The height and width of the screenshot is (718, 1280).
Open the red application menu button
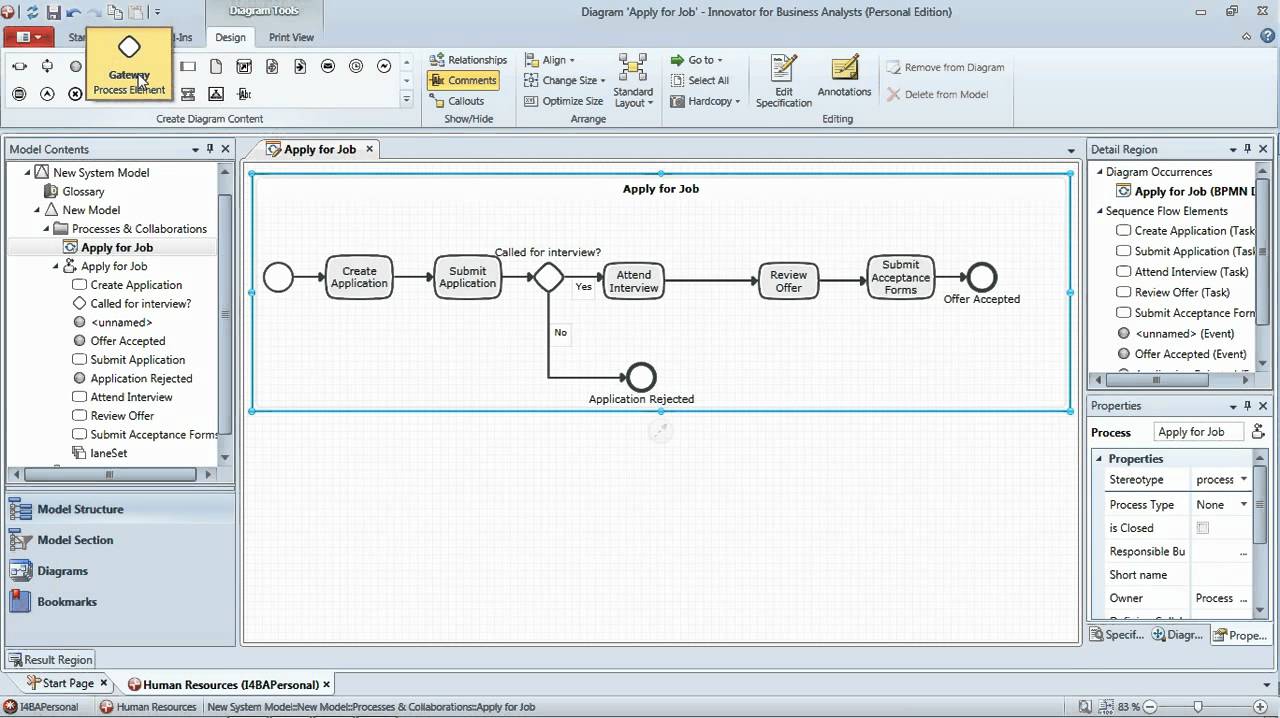point(28,37)
